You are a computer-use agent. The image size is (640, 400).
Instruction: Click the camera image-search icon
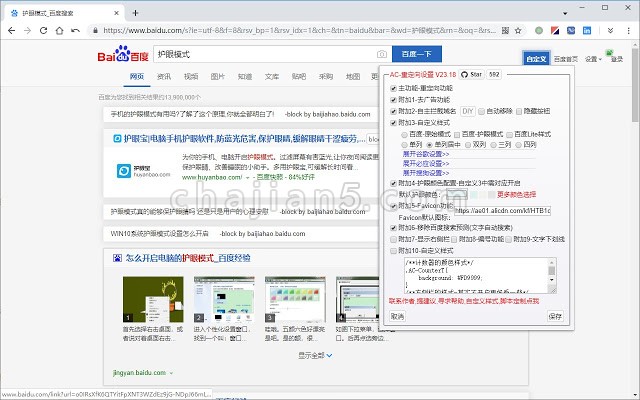coord(381,54)
